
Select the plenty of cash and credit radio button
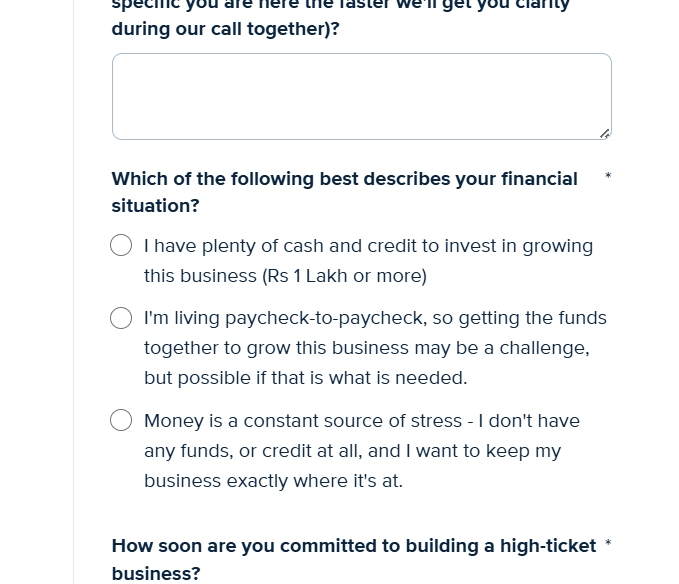click(121, 245)
